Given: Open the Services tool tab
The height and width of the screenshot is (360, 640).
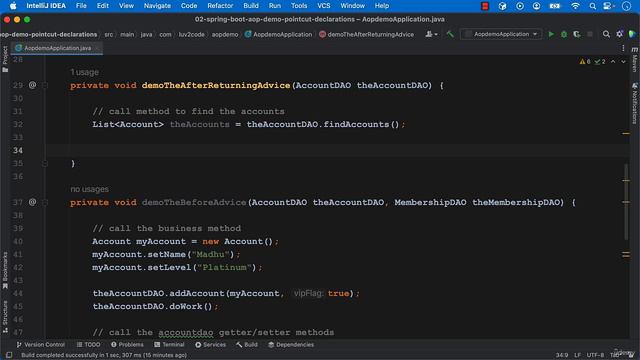Looking at the screenshot, I should click(210, 344).
